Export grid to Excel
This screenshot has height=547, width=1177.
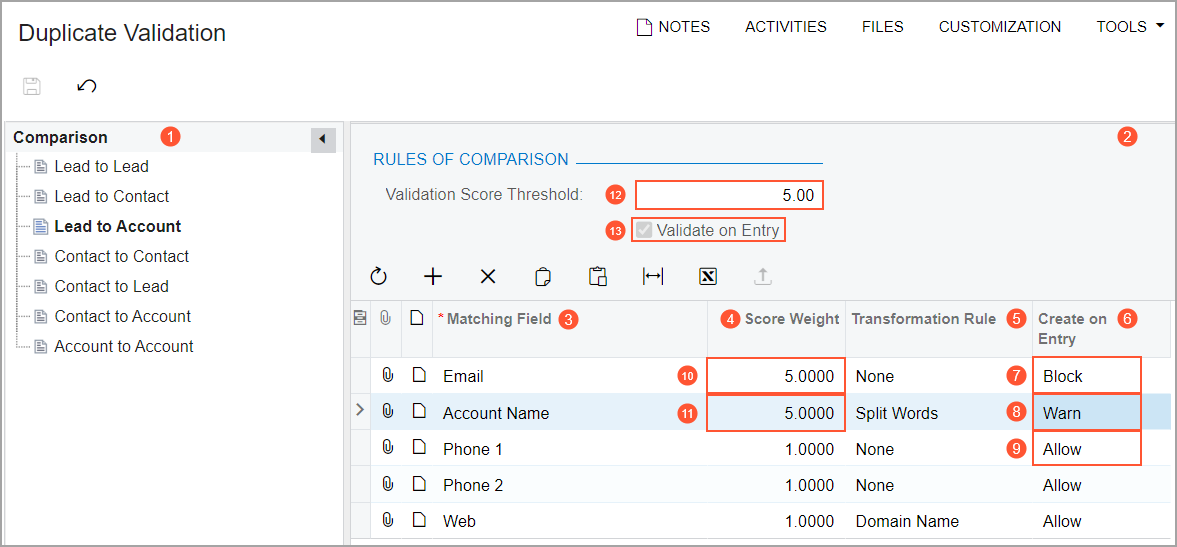pyautogui.click(x=708, y=276)
